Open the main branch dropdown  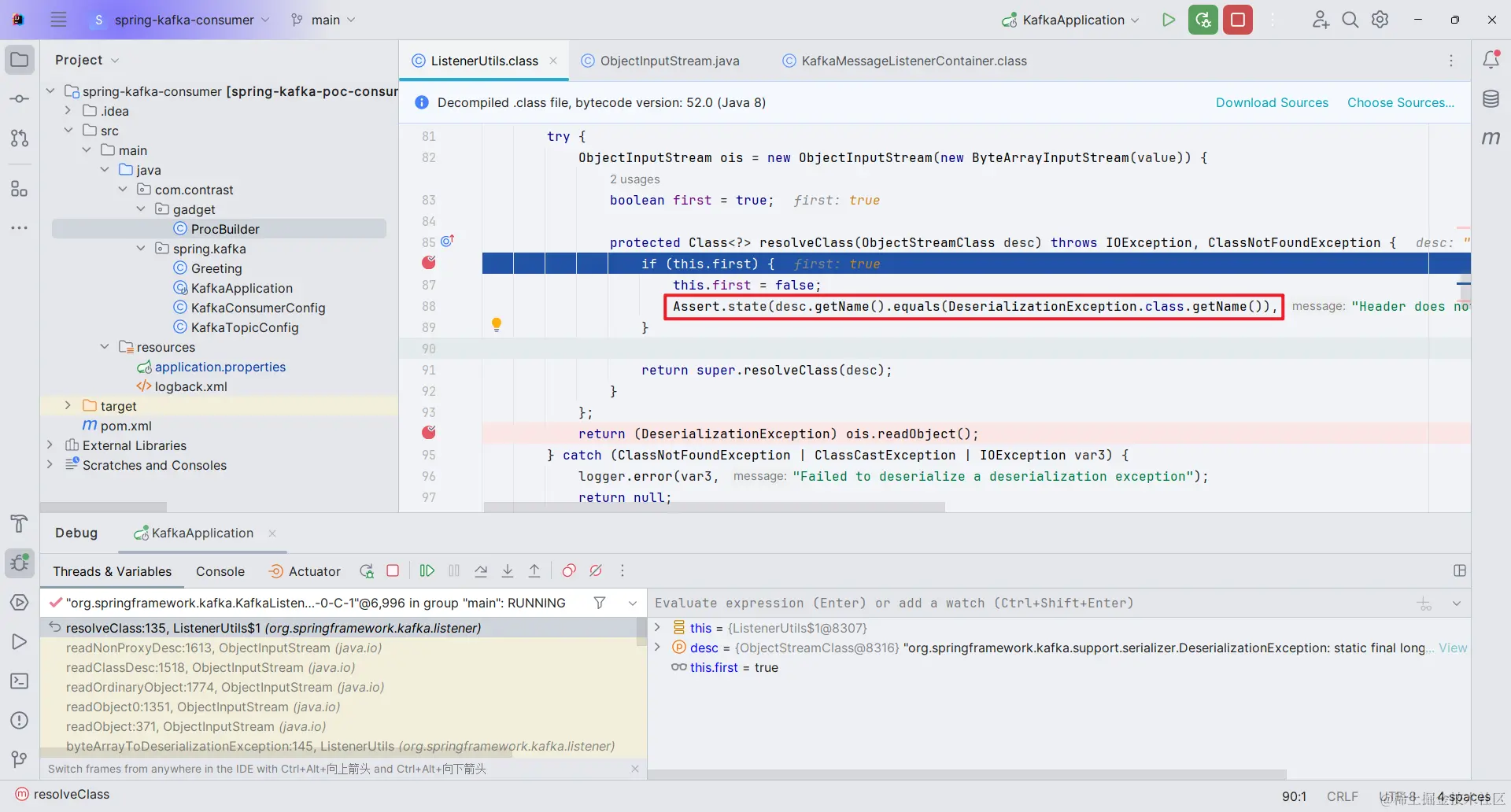323,20
